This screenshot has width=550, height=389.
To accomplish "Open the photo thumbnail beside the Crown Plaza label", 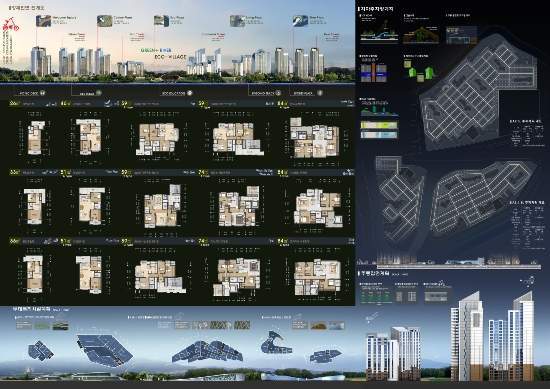I will pos(105,21).
